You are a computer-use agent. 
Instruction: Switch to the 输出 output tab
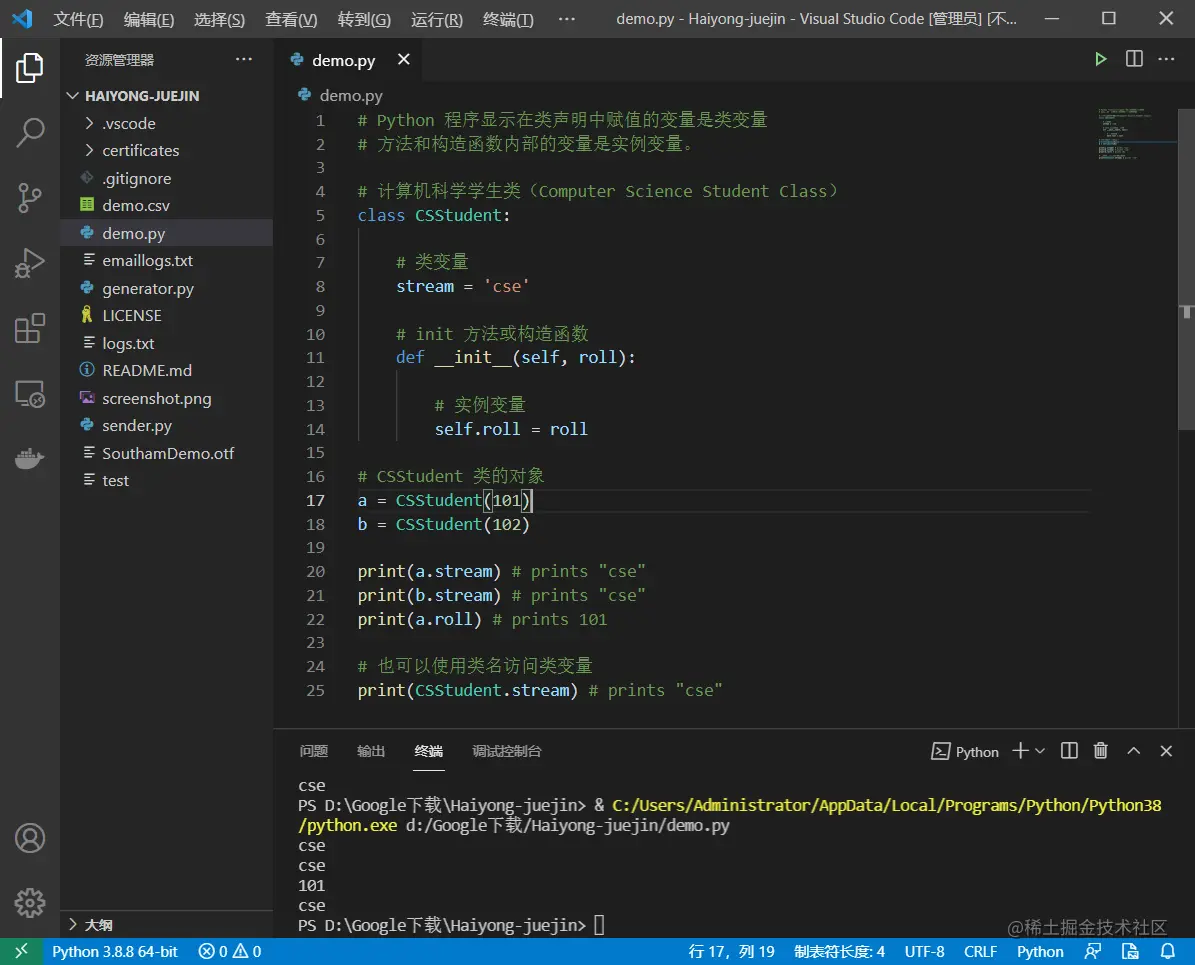coord(371,751)
